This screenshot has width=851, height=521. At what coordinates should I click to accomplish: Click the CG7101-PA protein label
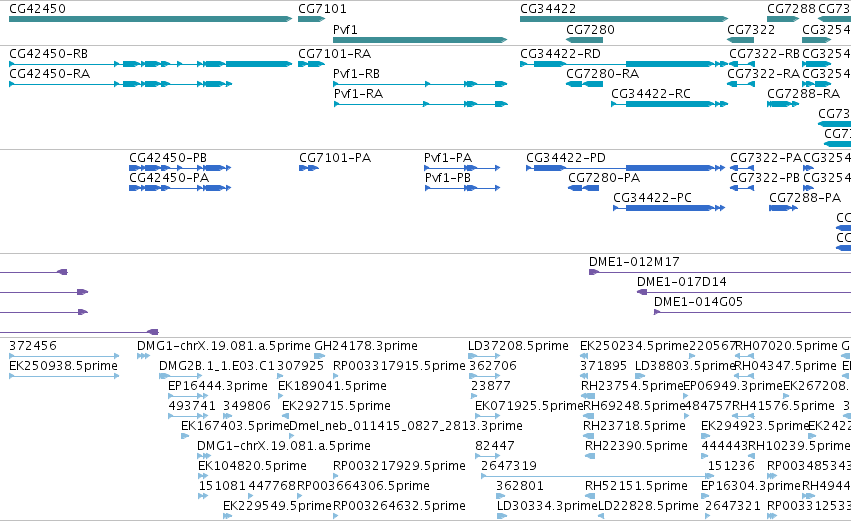point(335,158)
